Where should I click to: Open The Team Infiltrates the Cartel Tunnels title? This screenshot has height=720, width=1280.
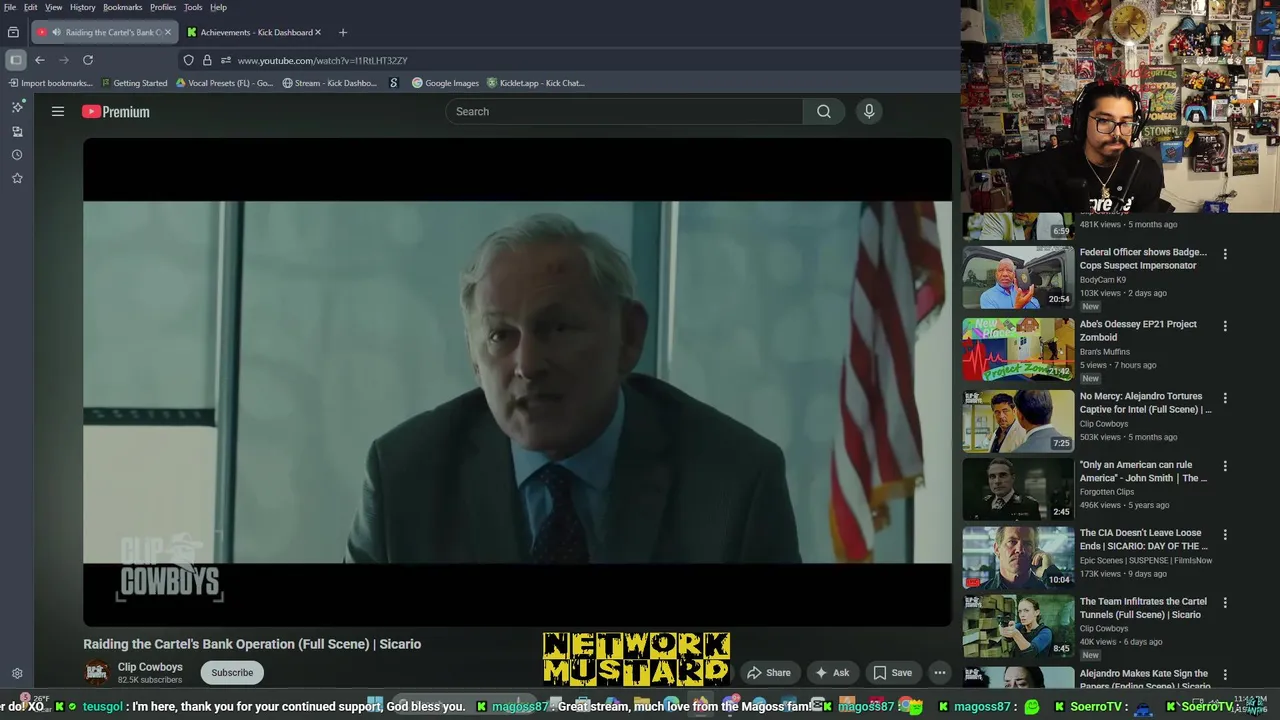click(x=1143, y=608)
